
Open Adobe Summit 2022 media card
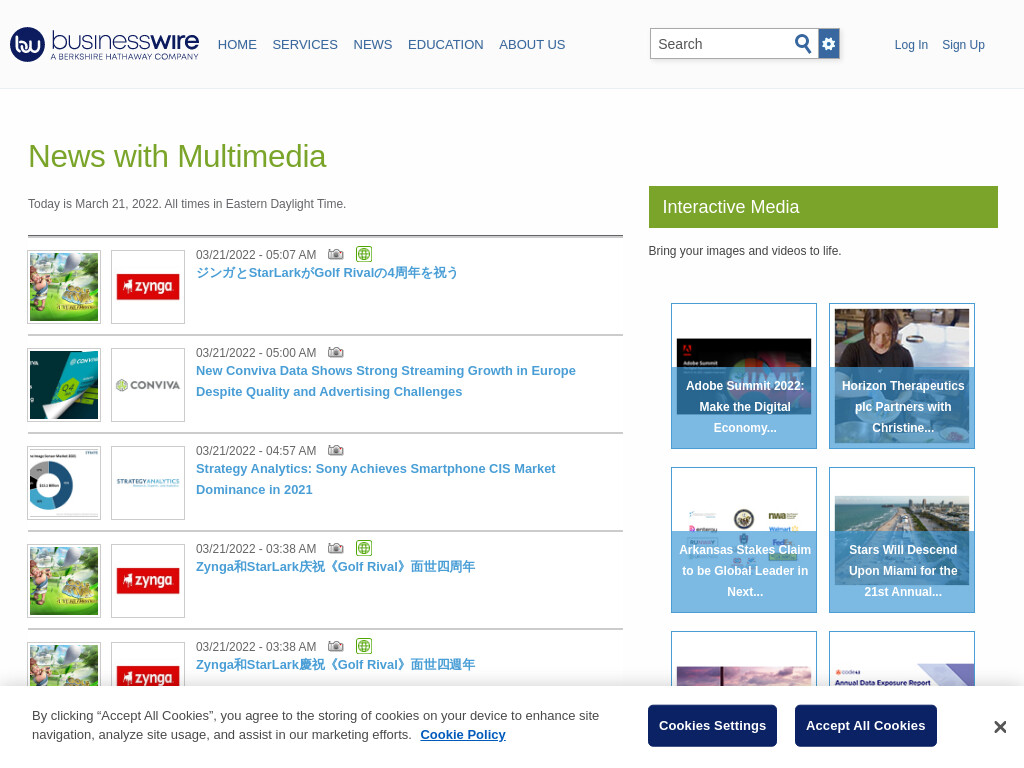coord(744,376)
